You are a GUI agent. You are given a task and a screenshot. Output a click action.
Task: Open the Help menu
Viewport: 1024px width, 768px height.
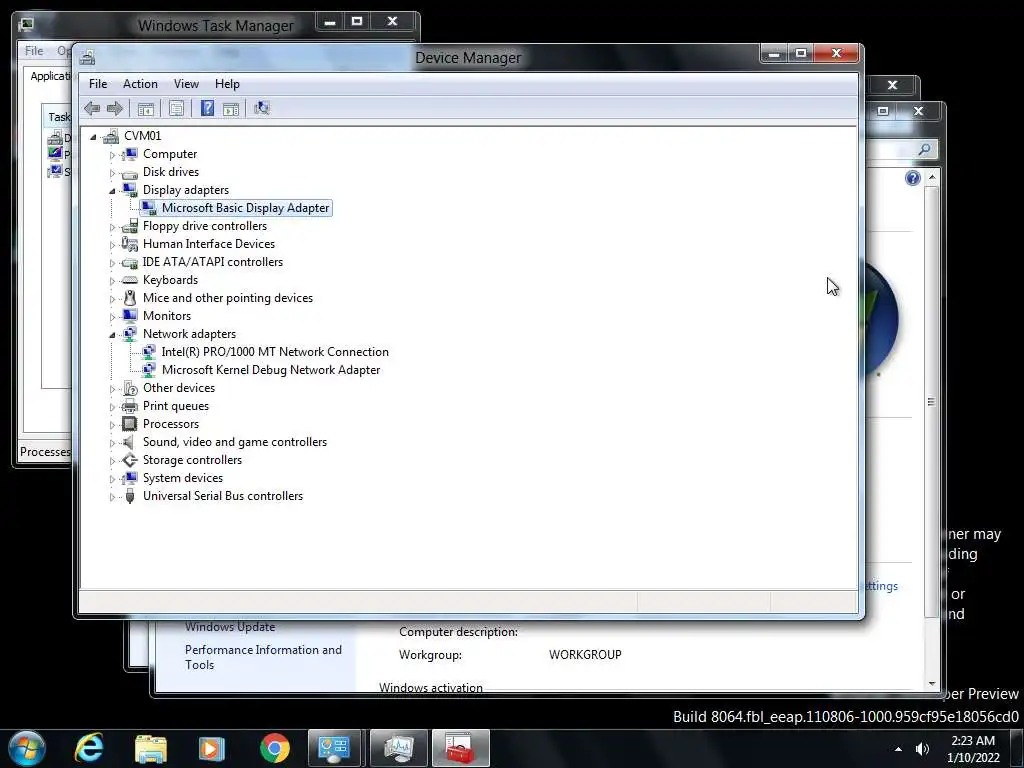pyautogui.click(x=227, y=84)
